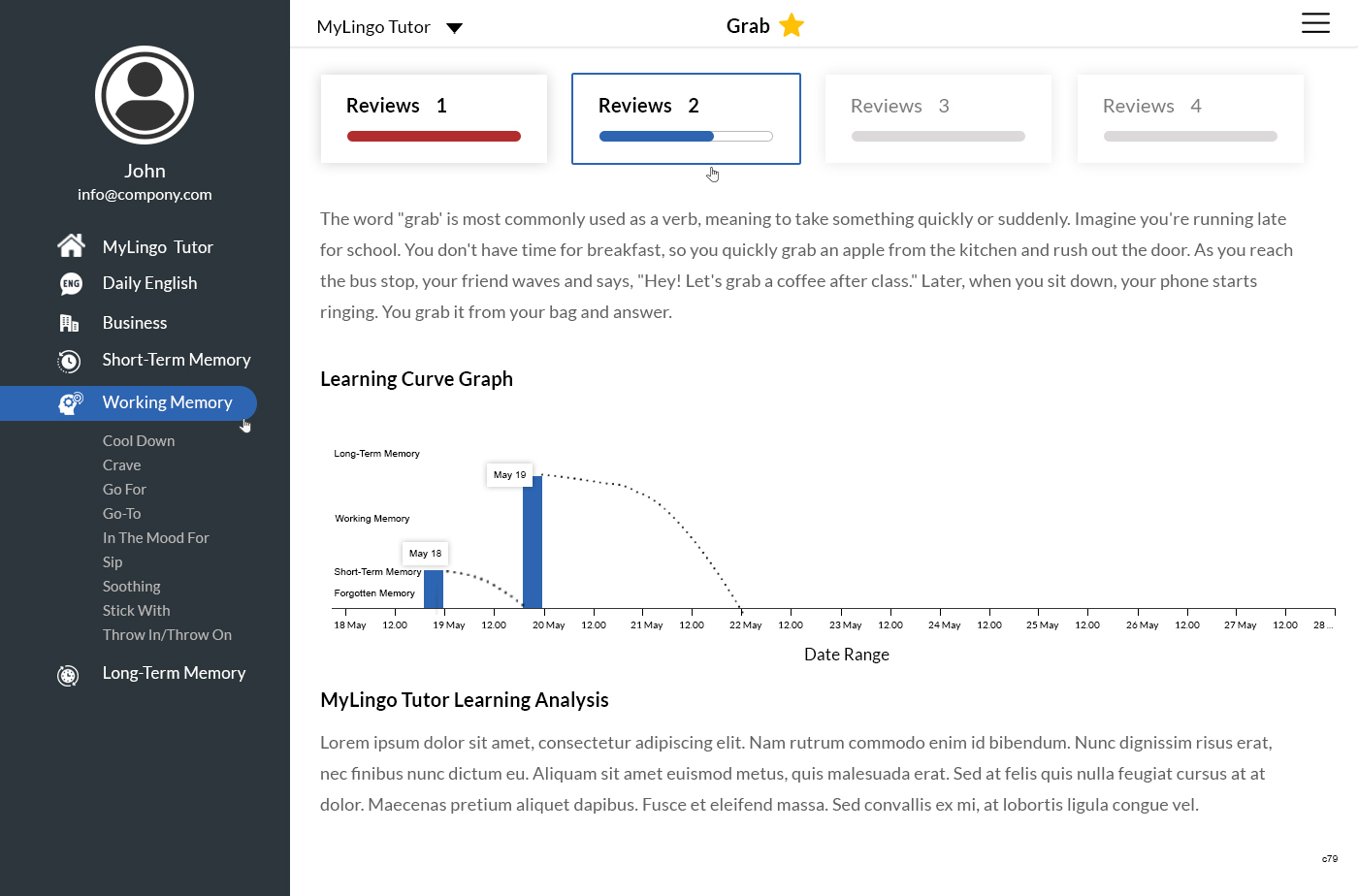Toggle the gold favorite star next to Grab
This screenshot has width=1358, height=896.
pos(792,25)
